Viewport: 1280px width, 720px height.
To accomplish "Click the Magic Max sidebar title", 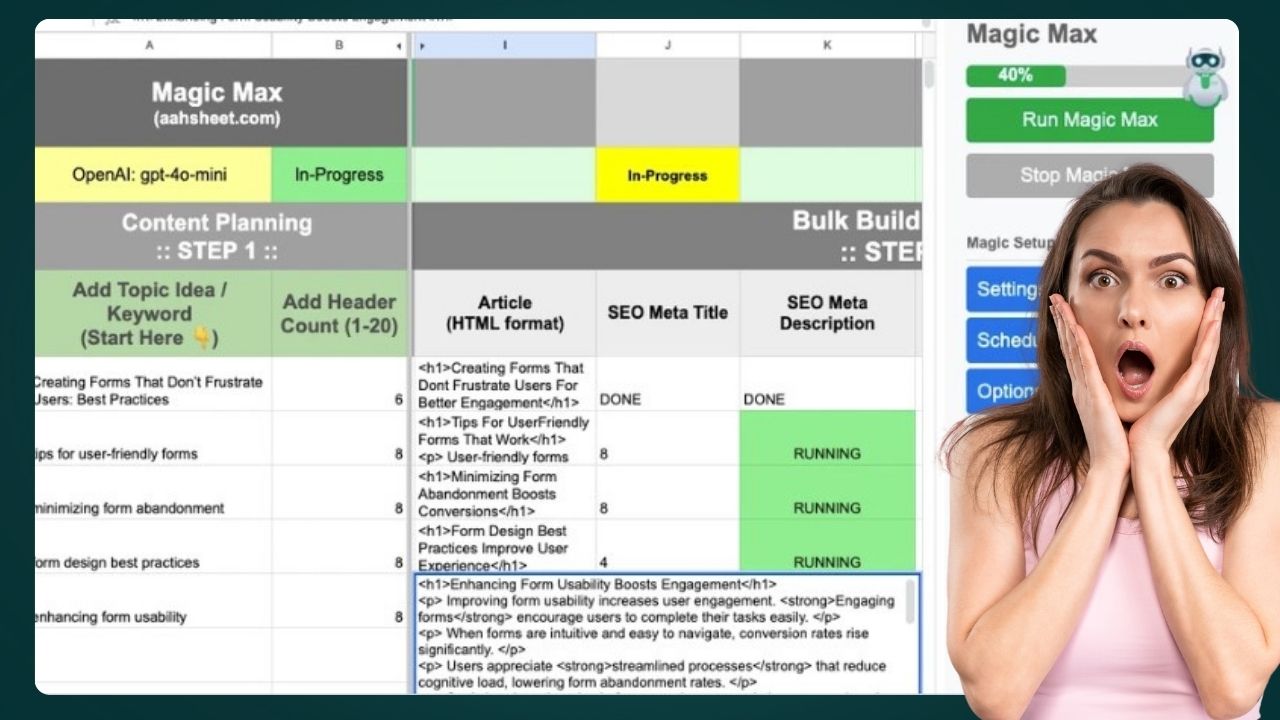I will coord(1031,34).
